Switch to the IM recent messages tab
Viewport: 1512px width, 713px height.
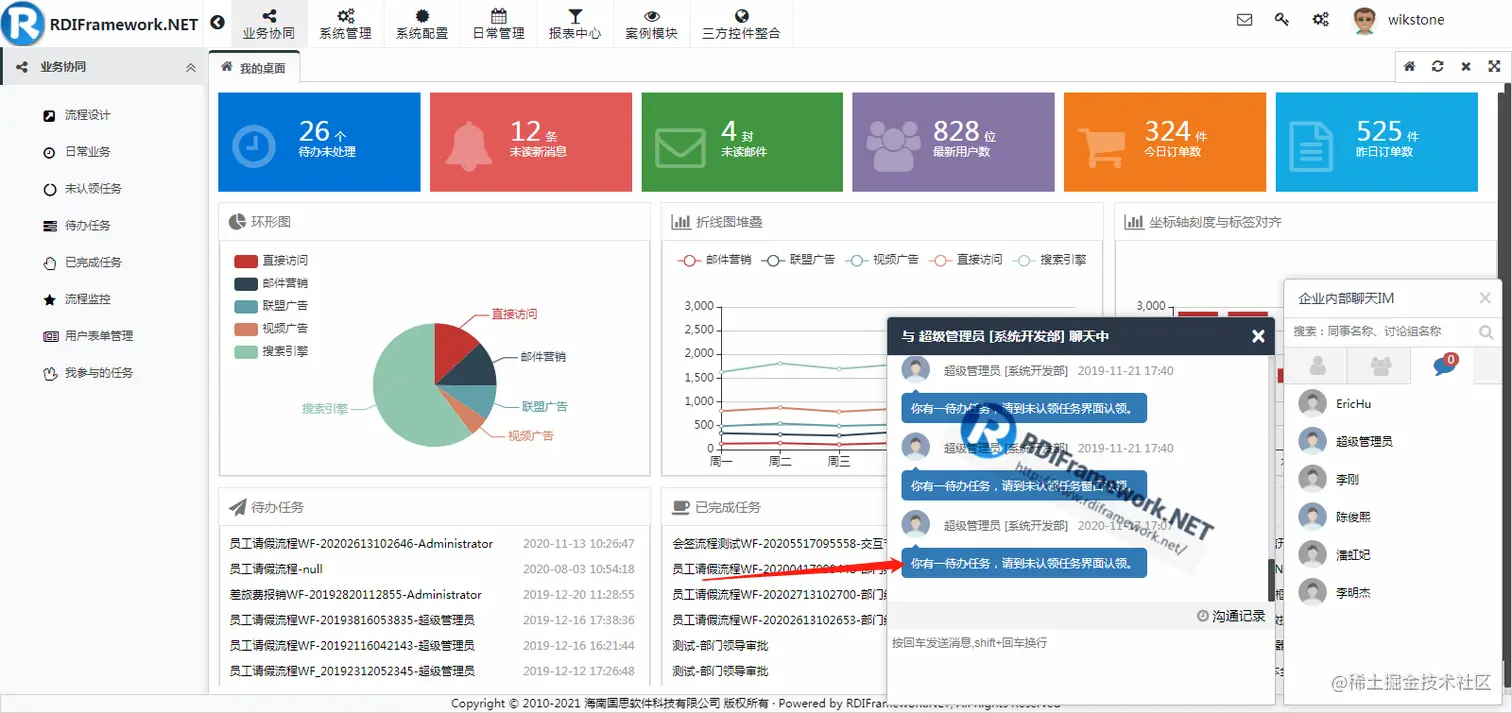point(1444,366)
